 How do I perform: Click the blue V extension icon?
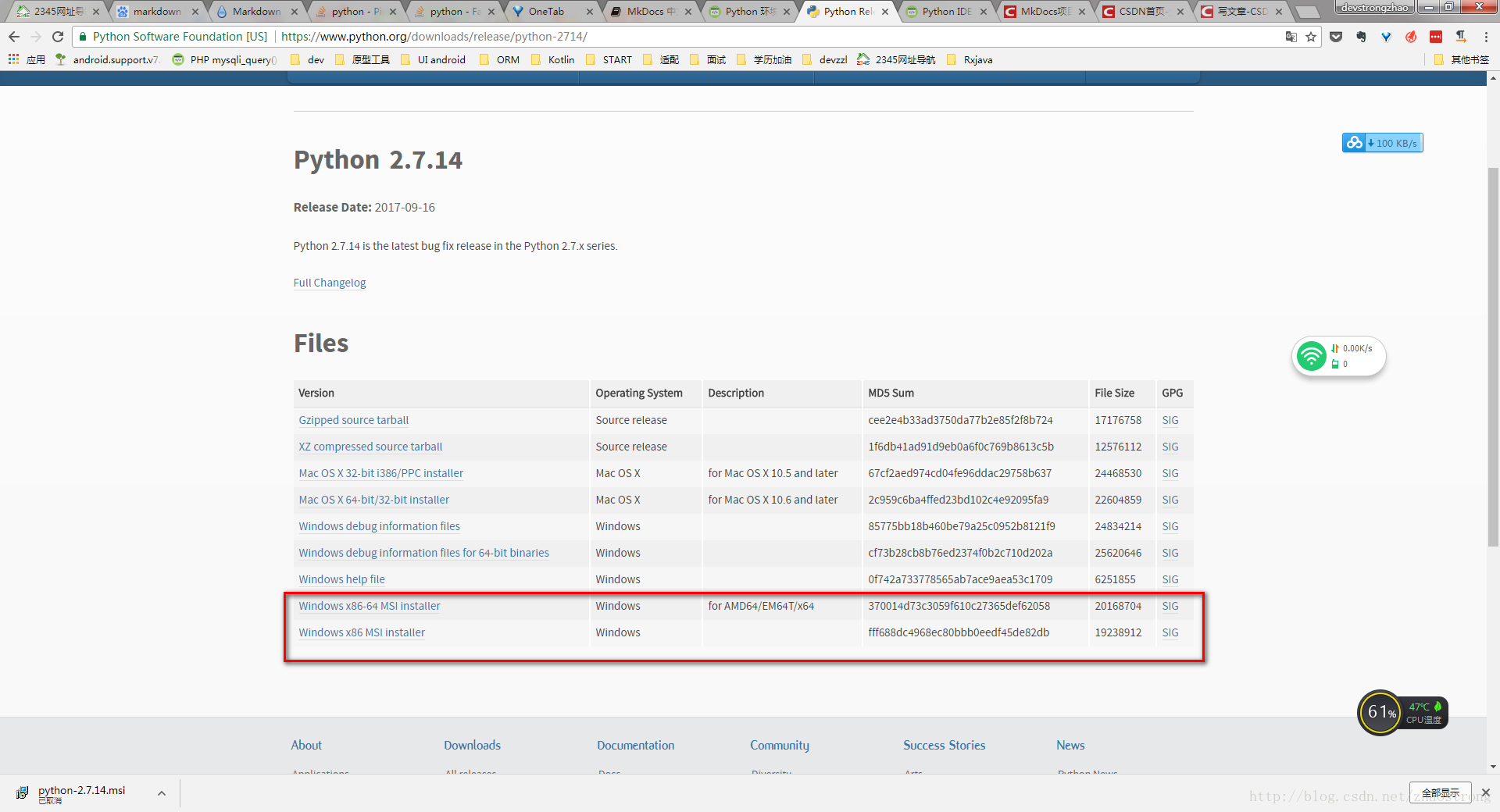click(x=1386, y=37)
